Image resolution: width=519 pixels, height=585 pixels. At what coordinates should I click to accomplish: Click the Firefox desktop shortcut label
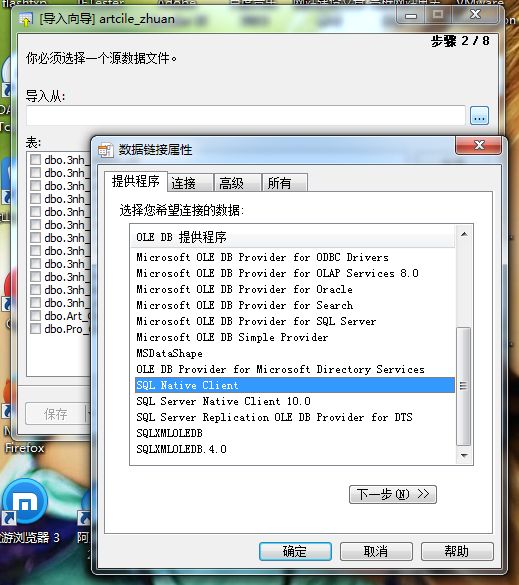(x=25, y=448)
